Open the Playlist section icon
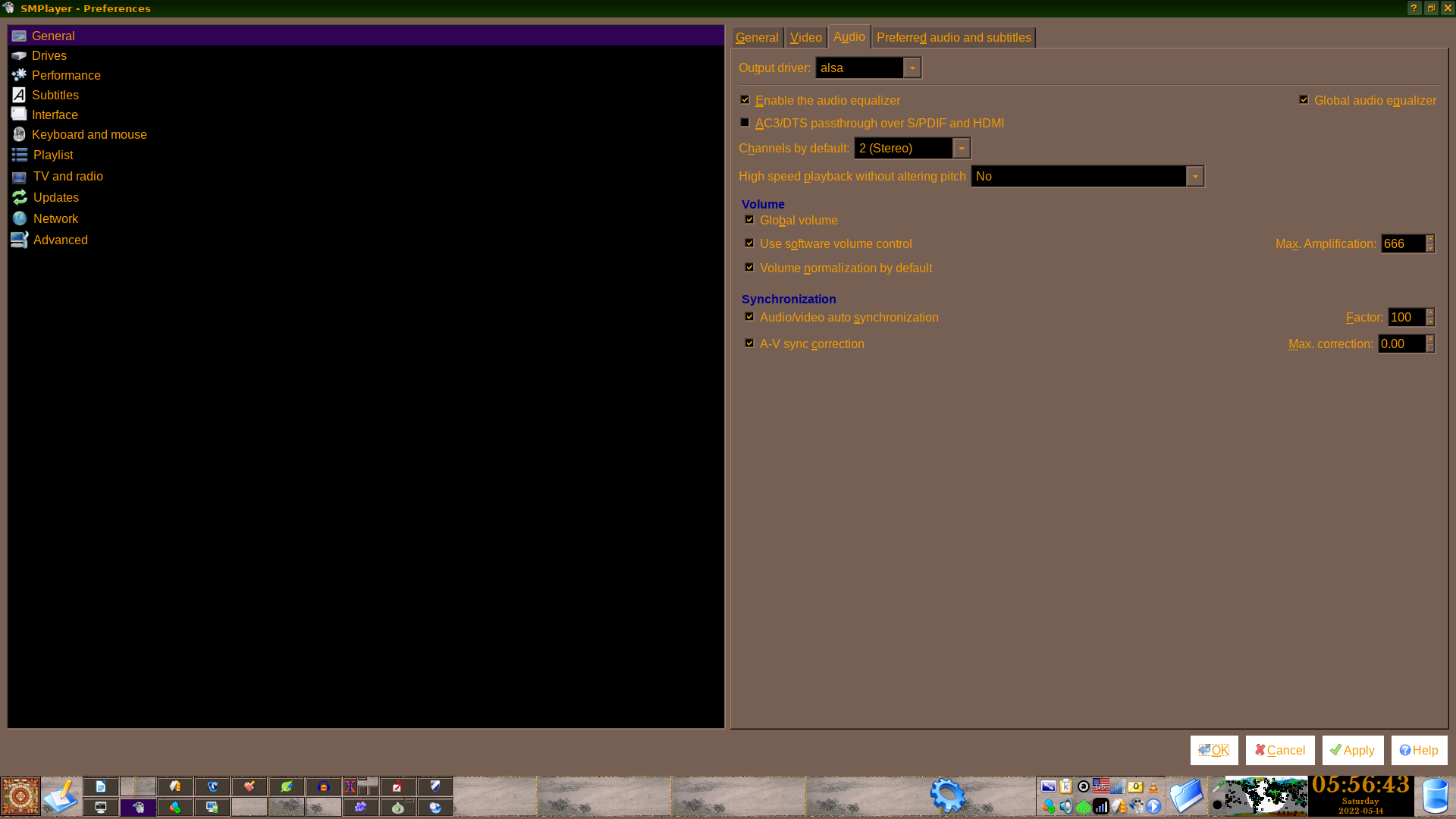The image size is (1456, 819). pyautogui.click(x=20, y=155)
